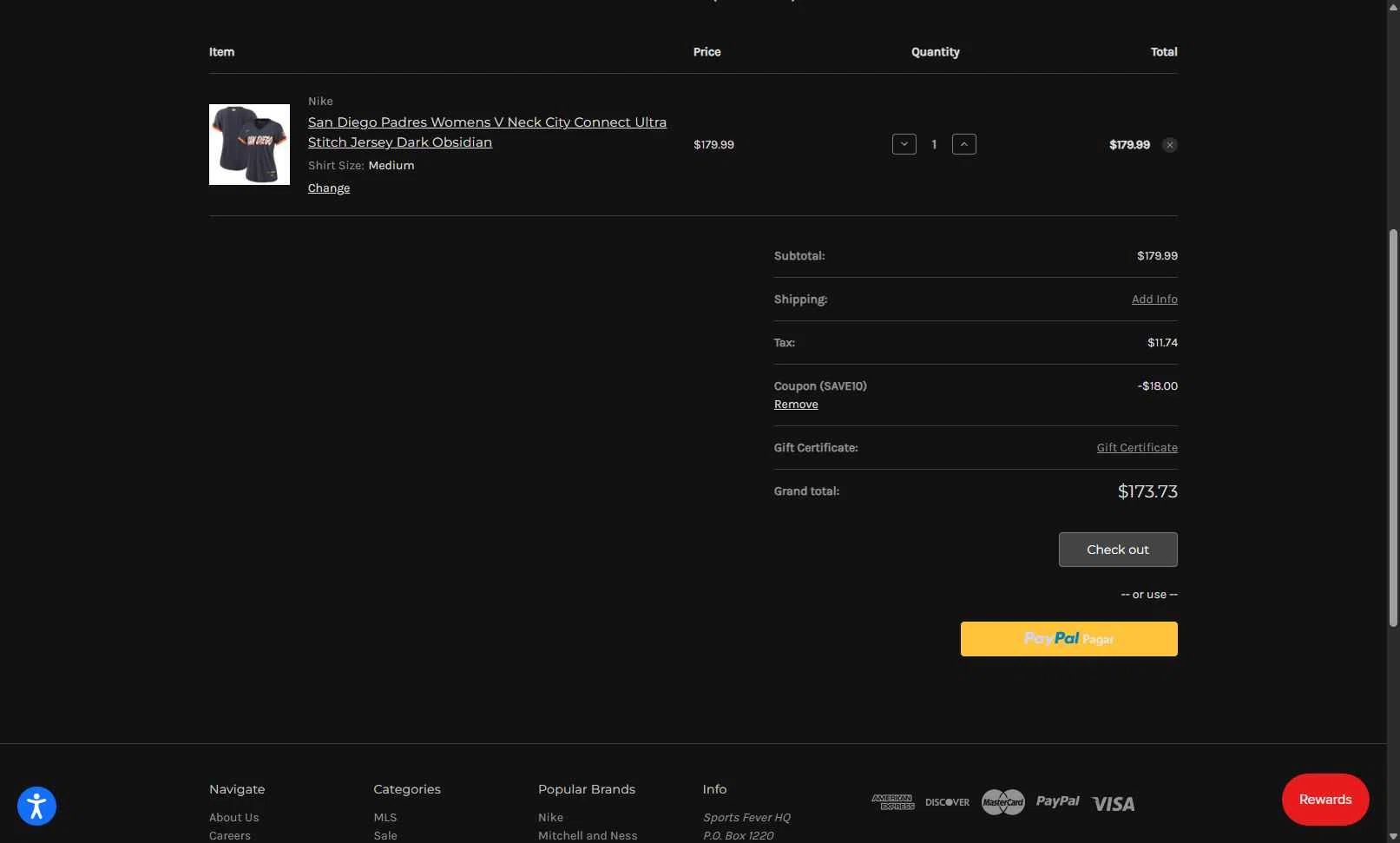The height and width of the screenshot is (843, 1400).
Task: Pay with the PayPal Pagar button
Action: (1069, 639)
